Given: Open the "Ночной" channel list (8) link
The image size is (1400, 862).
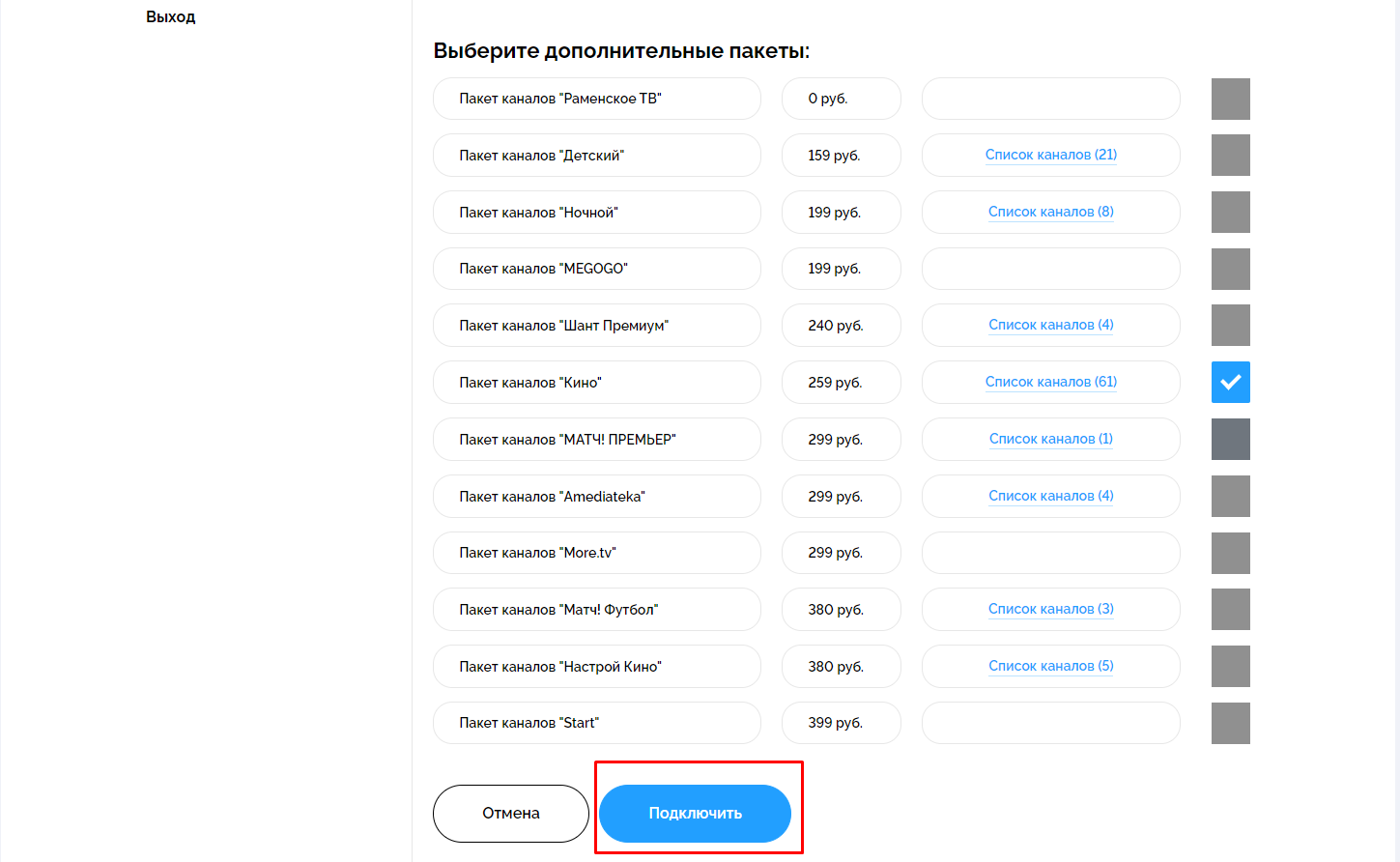Looking at the screenshot, I should (x=1050, y=212).
